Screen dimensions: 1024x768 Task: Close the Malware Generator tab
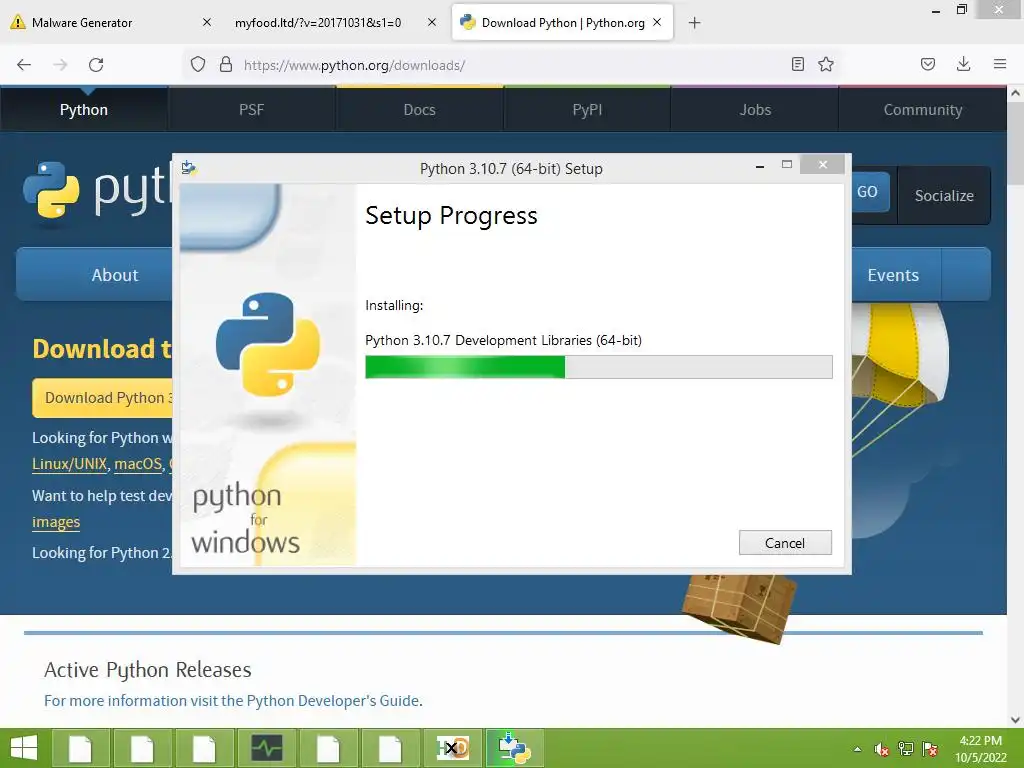207,22
